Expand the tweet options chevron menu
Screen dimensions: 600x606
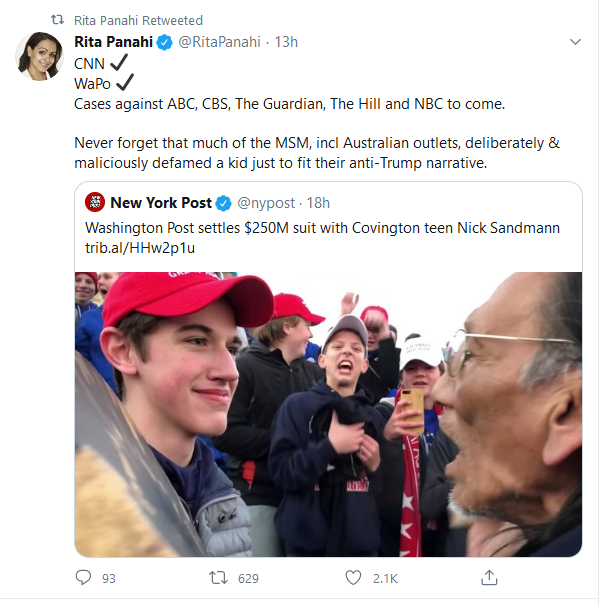coord(575,42)
